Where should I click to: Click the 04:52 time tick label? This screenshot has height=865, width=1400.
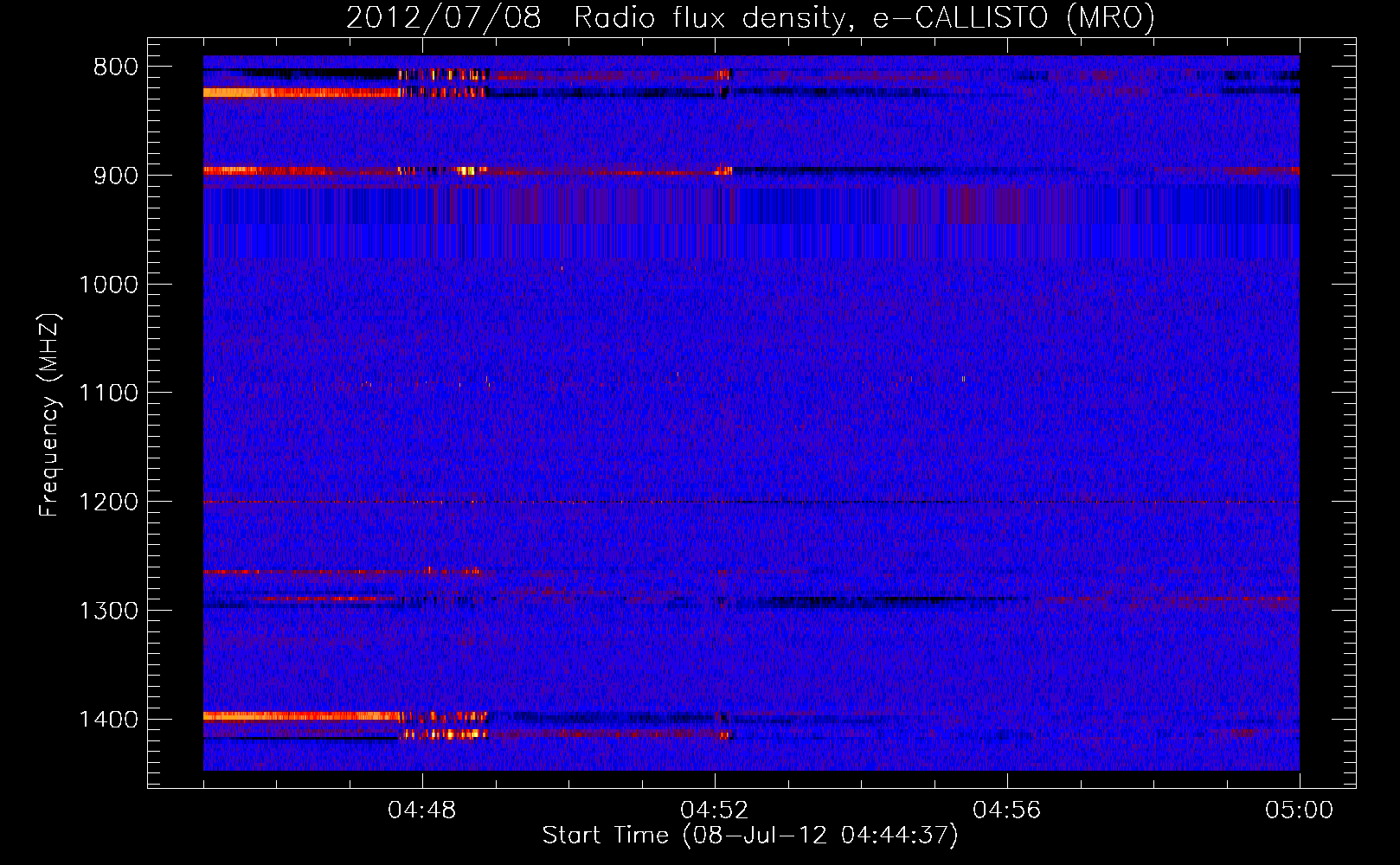(715, 811)
